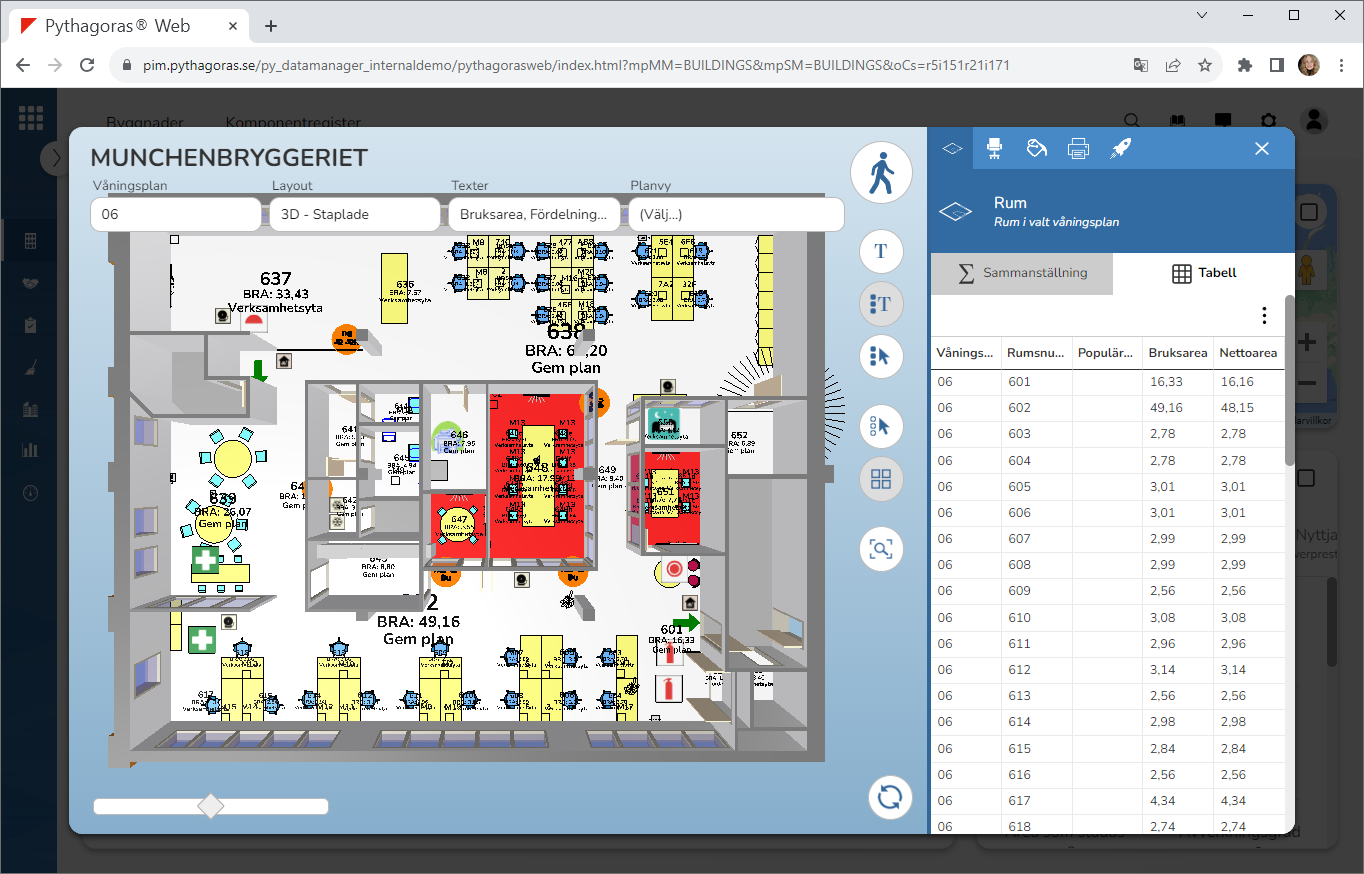Open the Layout dropdown showing 3D - Staplade
The image size is (1364, 874).
pos(354,214)
